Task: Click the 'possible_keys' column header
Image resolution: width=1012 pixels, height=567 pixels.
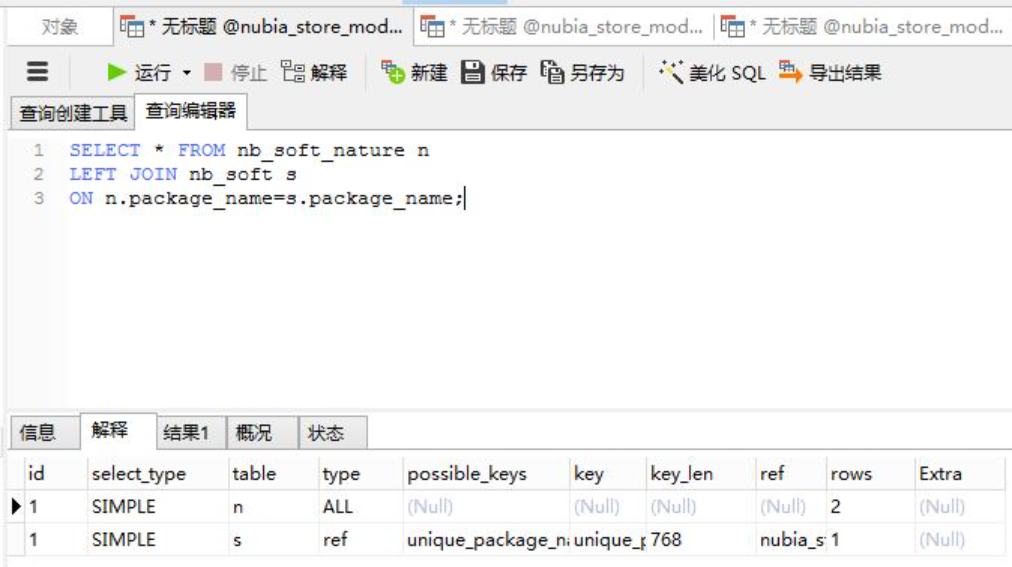Action: 486,474
